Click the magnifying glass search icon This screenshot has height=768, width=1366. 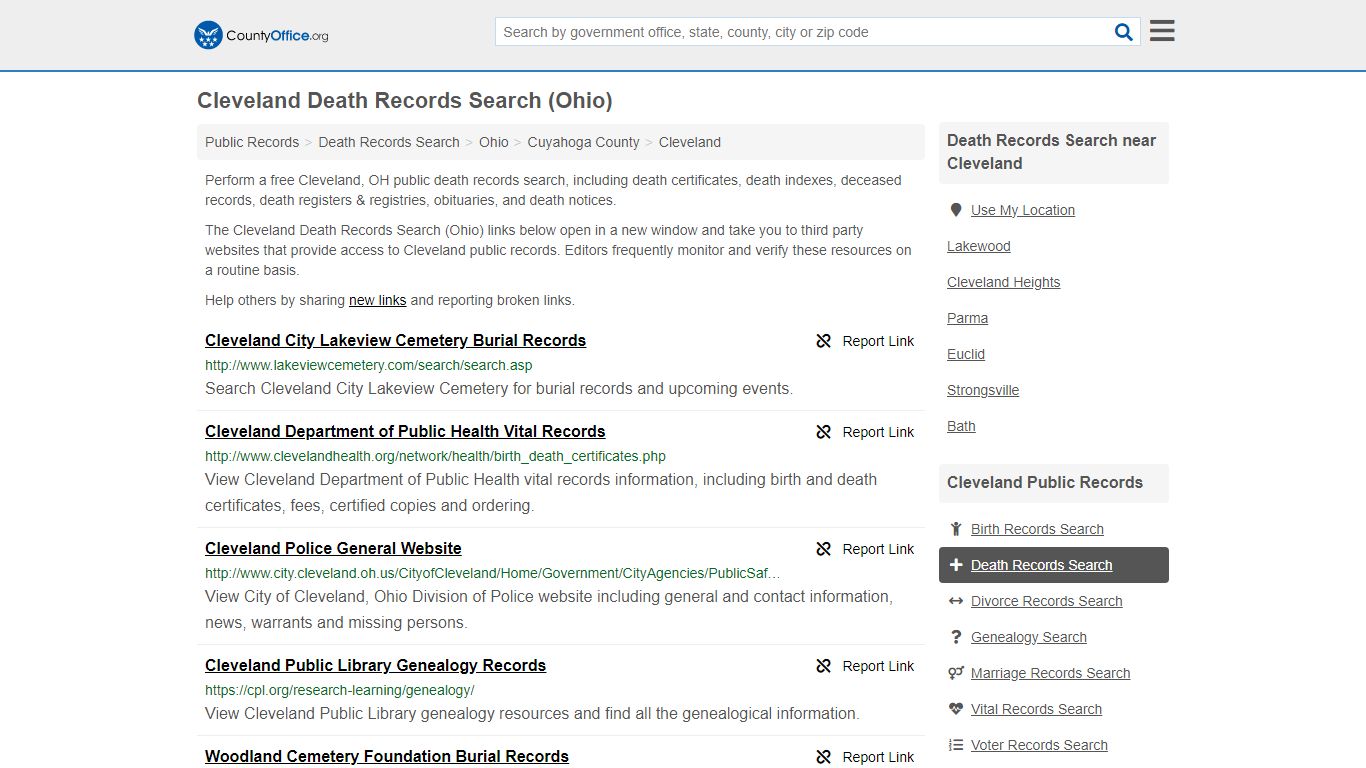(1123, 32)
